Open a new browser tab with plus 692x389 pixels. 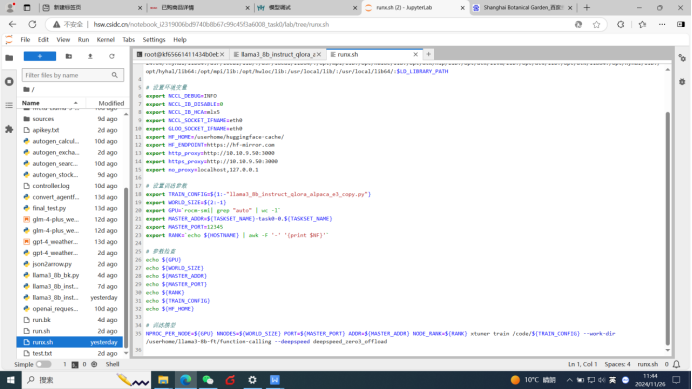(587, 8)
